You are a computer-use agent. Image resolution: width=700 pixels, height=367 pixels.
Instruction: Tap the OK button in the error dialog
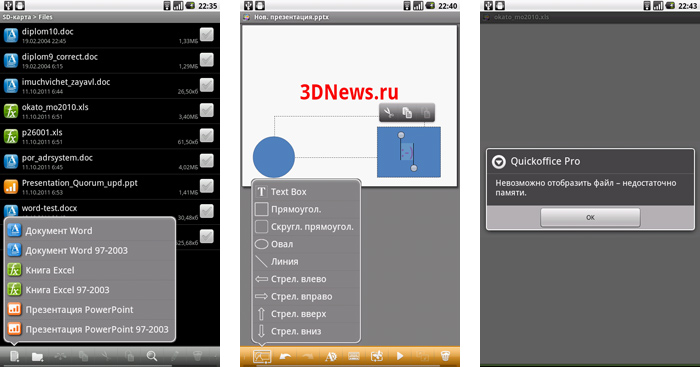pyautogui.click(x=590, y=217)
